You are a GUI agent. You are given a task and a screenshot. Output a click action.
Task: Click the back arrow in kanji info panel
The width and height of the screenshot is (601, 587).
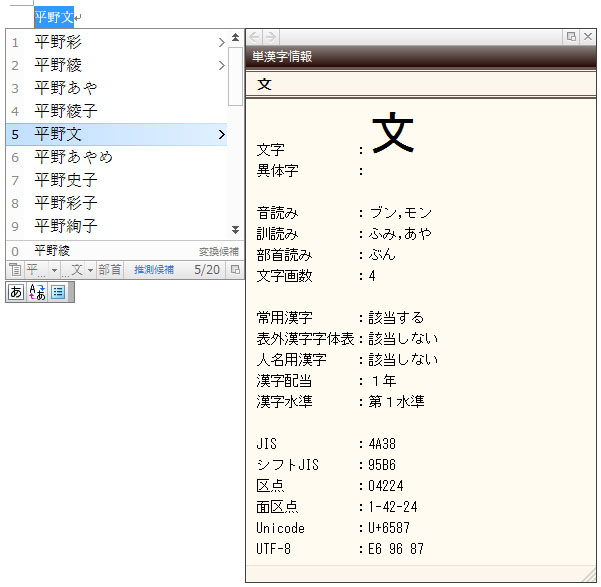pyautogui.click(x=255, y=37)
